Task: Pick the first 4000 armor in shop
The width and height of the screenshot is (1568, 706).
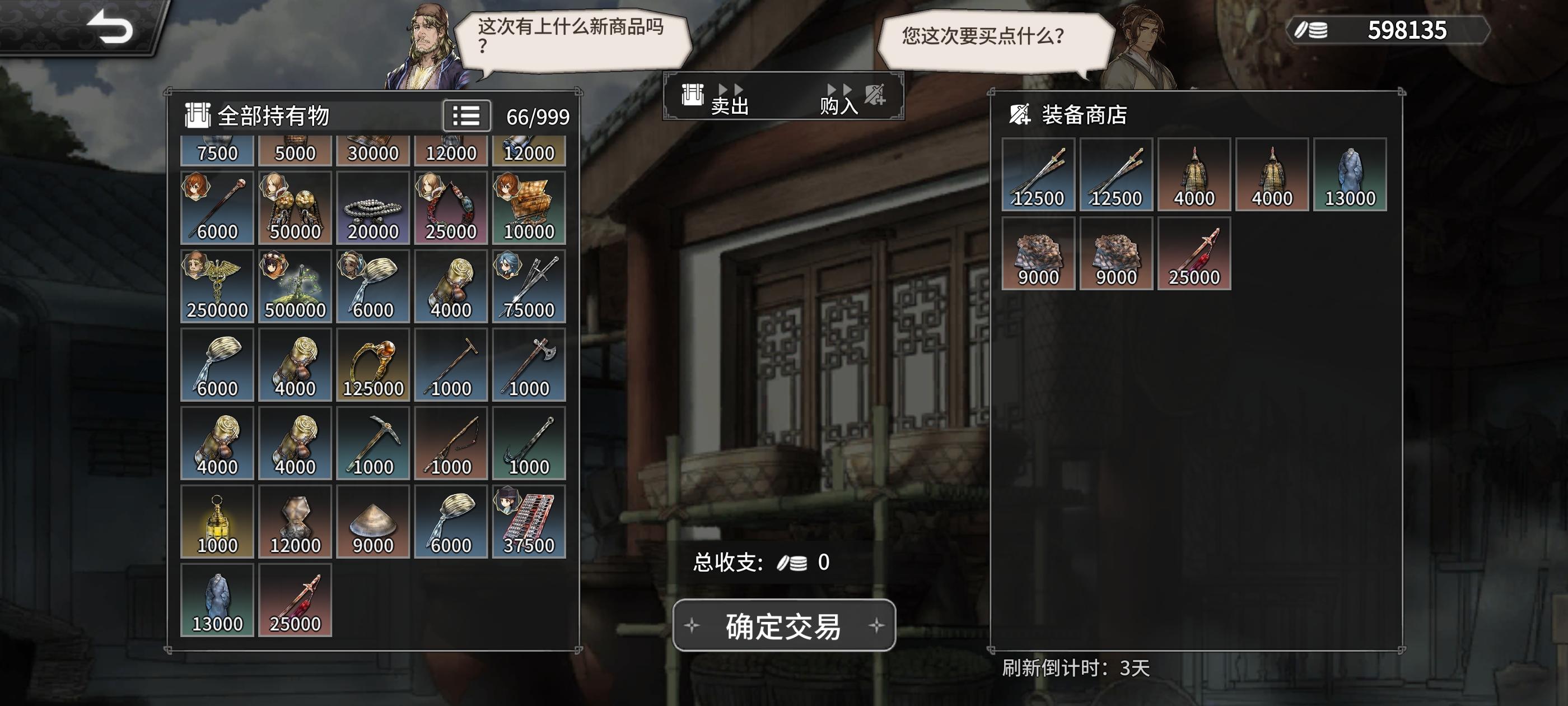Action: 1194,174
